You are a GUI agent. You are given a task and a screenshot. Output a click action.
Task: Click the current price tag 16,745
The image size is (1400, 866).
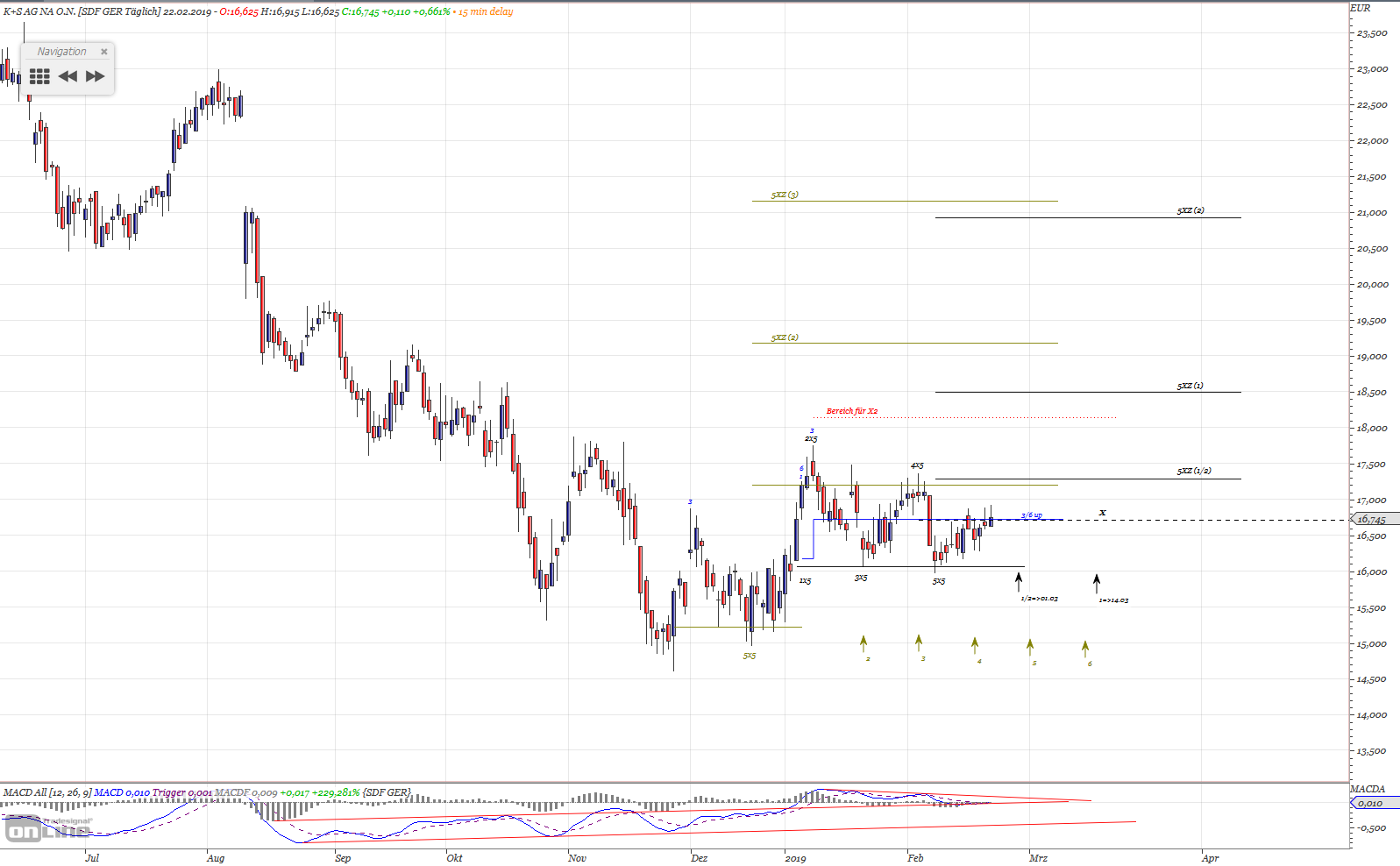[x=1373, y=520]
